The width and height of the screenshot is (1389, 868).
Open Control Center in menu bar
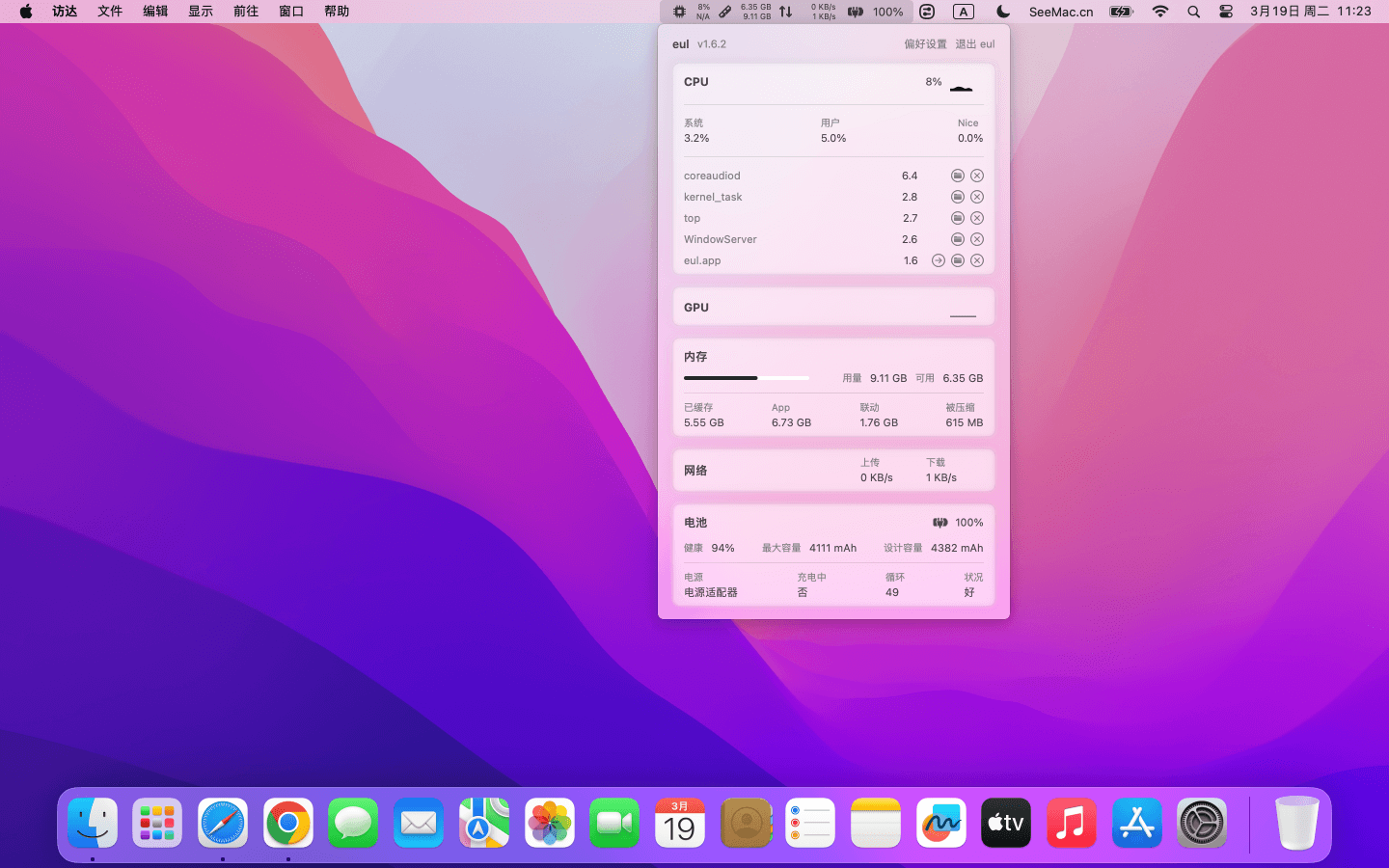point(1226,12)
